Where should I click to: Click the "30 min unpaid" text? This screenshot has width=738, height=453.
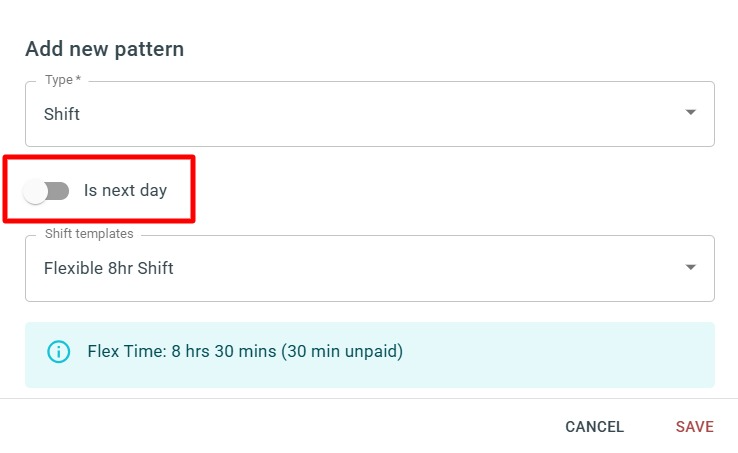click(342, 351)
